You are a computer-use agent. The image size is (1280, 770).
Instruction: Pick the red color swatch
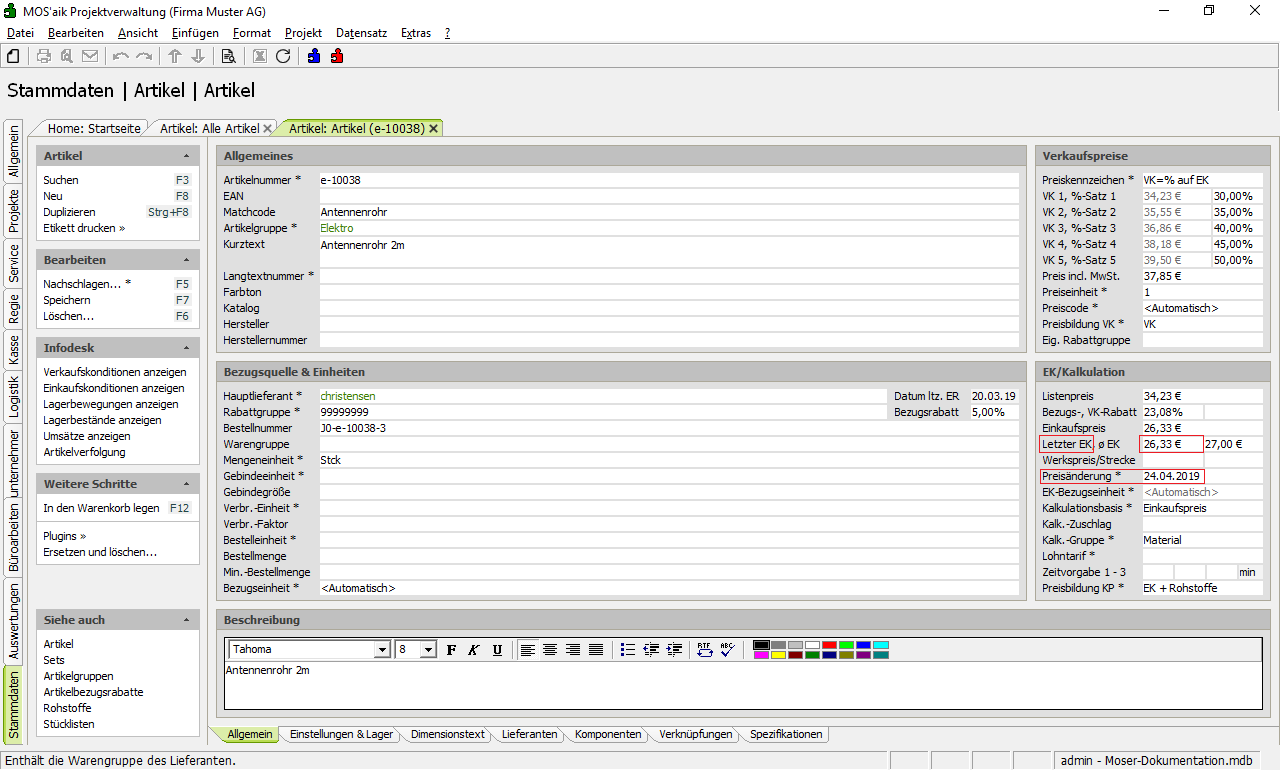coord(829,645)
